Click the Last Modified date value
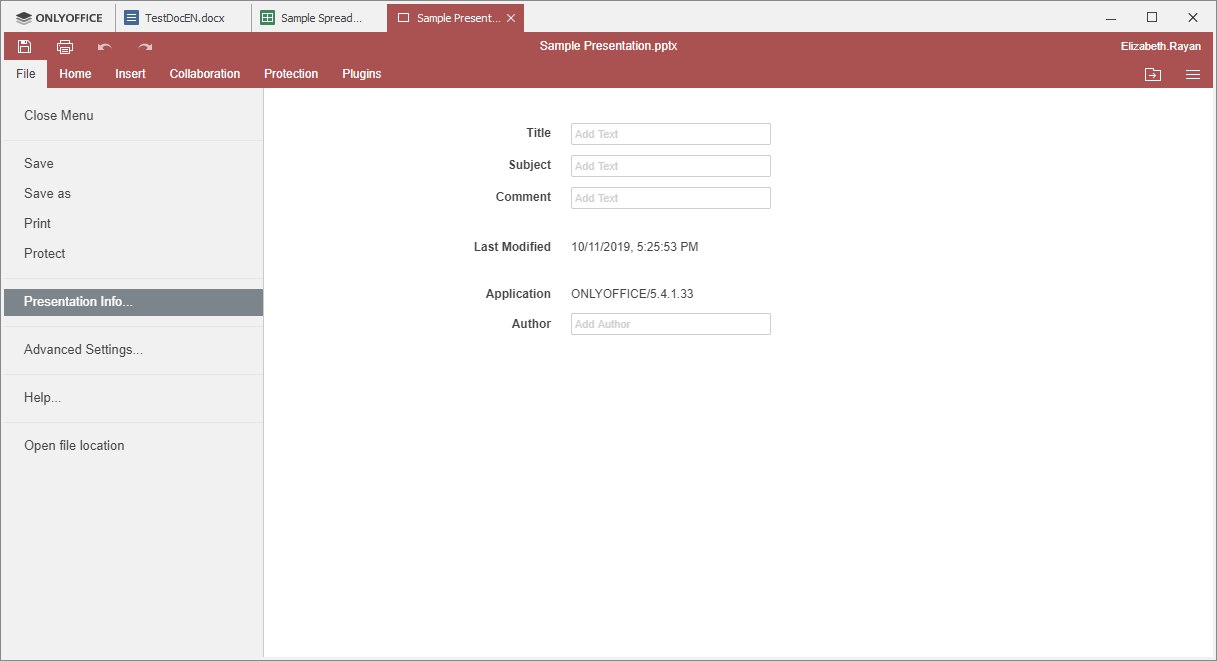This screenshot has width=1217, height=661. (x=635, y=247)
